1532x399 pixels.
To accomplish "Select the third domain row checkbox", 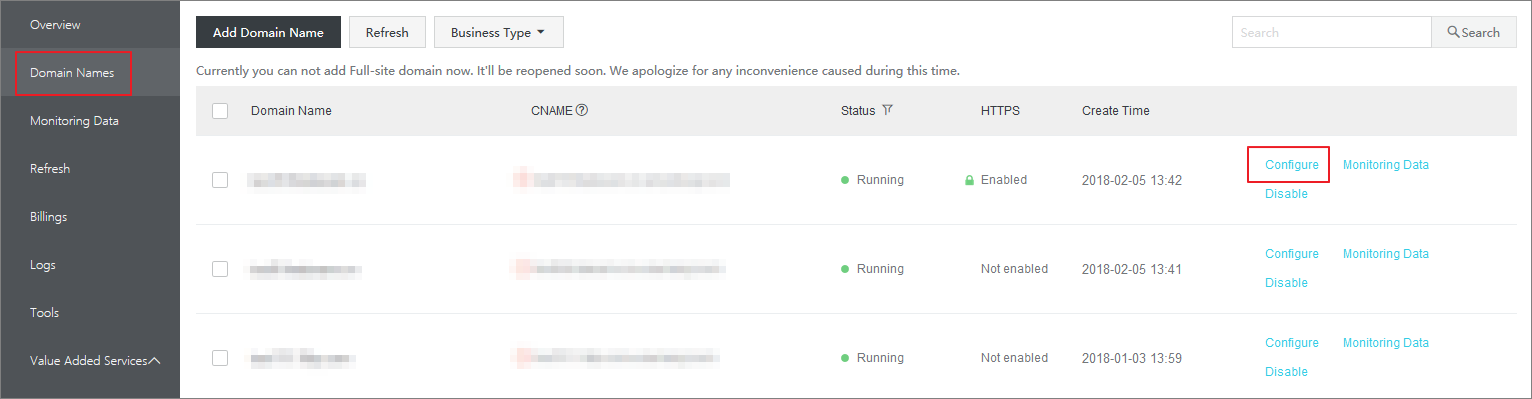I will (220, 358).
